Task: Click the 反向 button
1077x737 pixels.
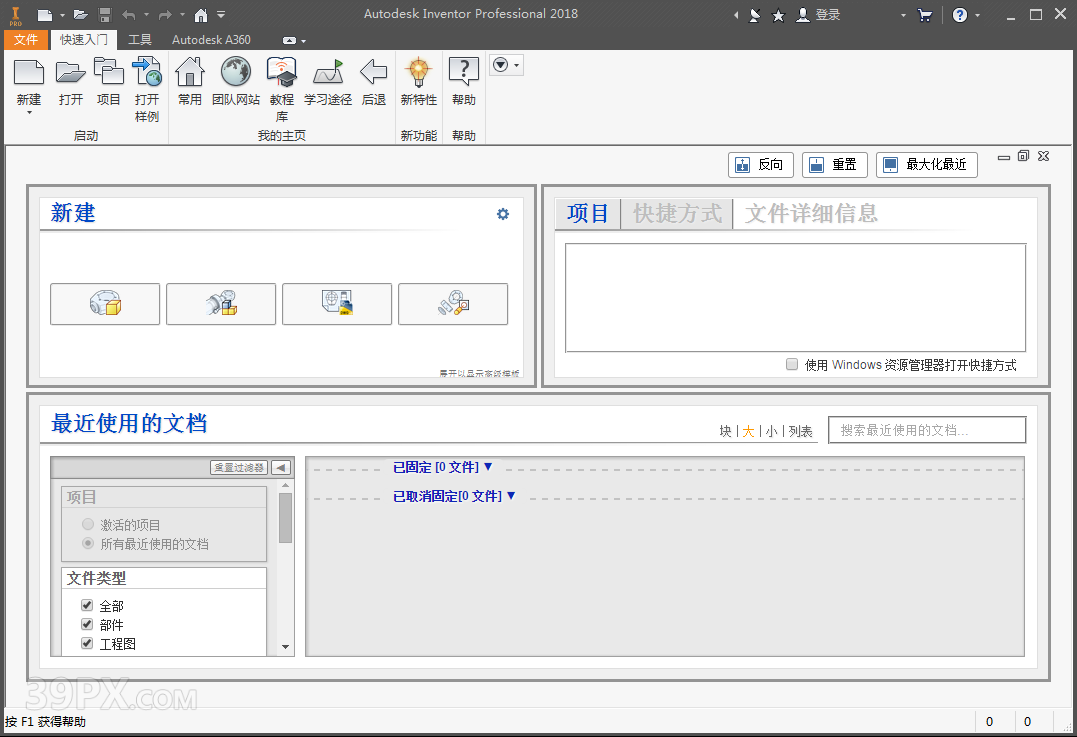Action: coord(761,165)
